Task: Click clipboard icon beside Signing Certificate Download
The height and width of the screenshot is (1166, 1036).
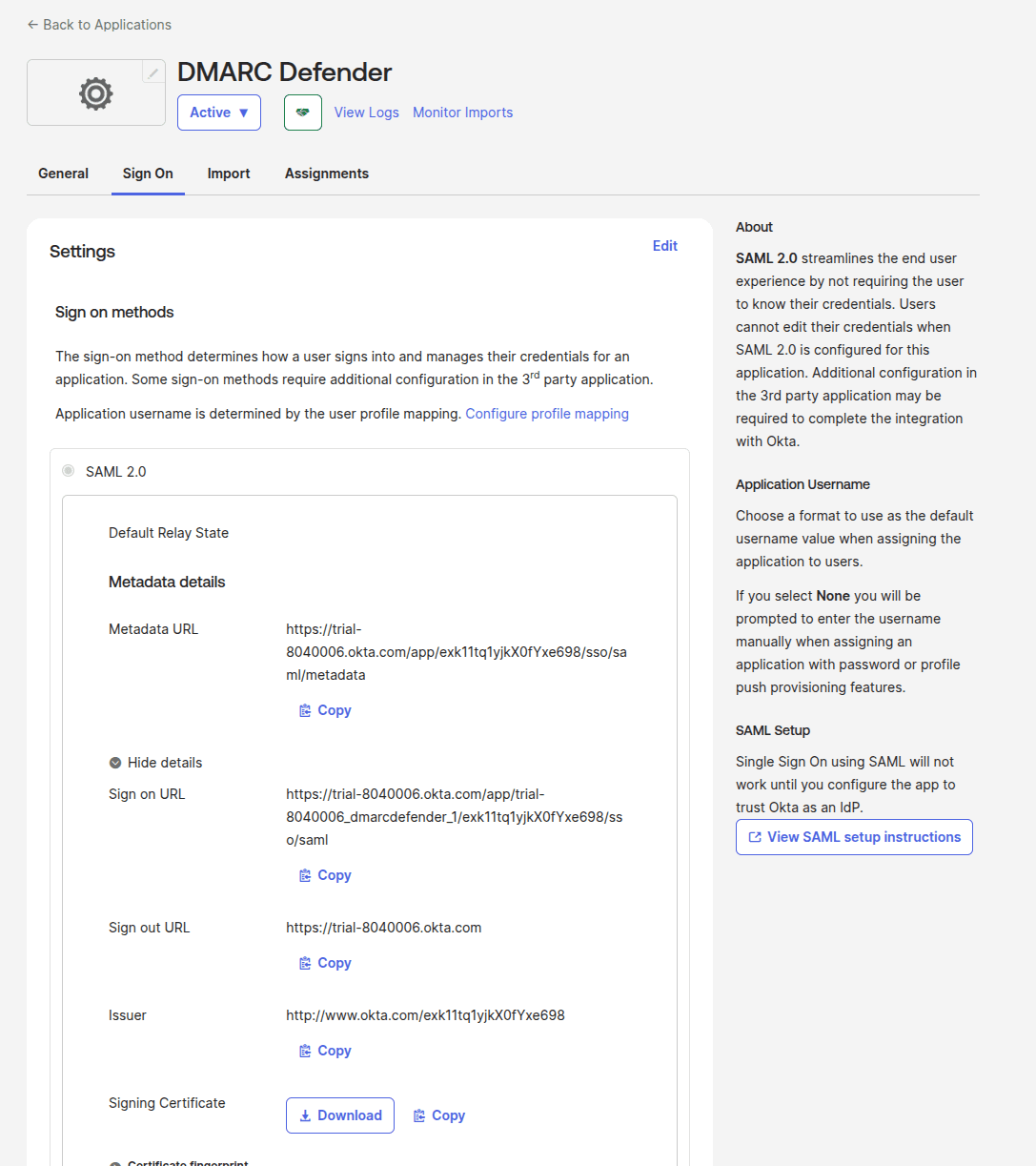Action: click(x=419, y=1115)
